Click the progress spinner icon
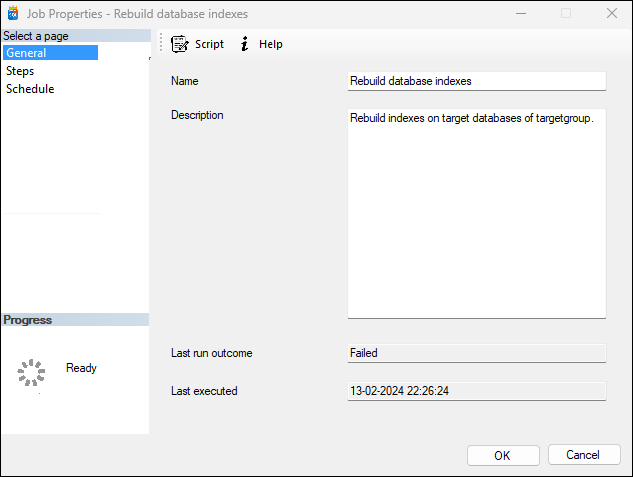633x477 pixels. coord(32,373)
